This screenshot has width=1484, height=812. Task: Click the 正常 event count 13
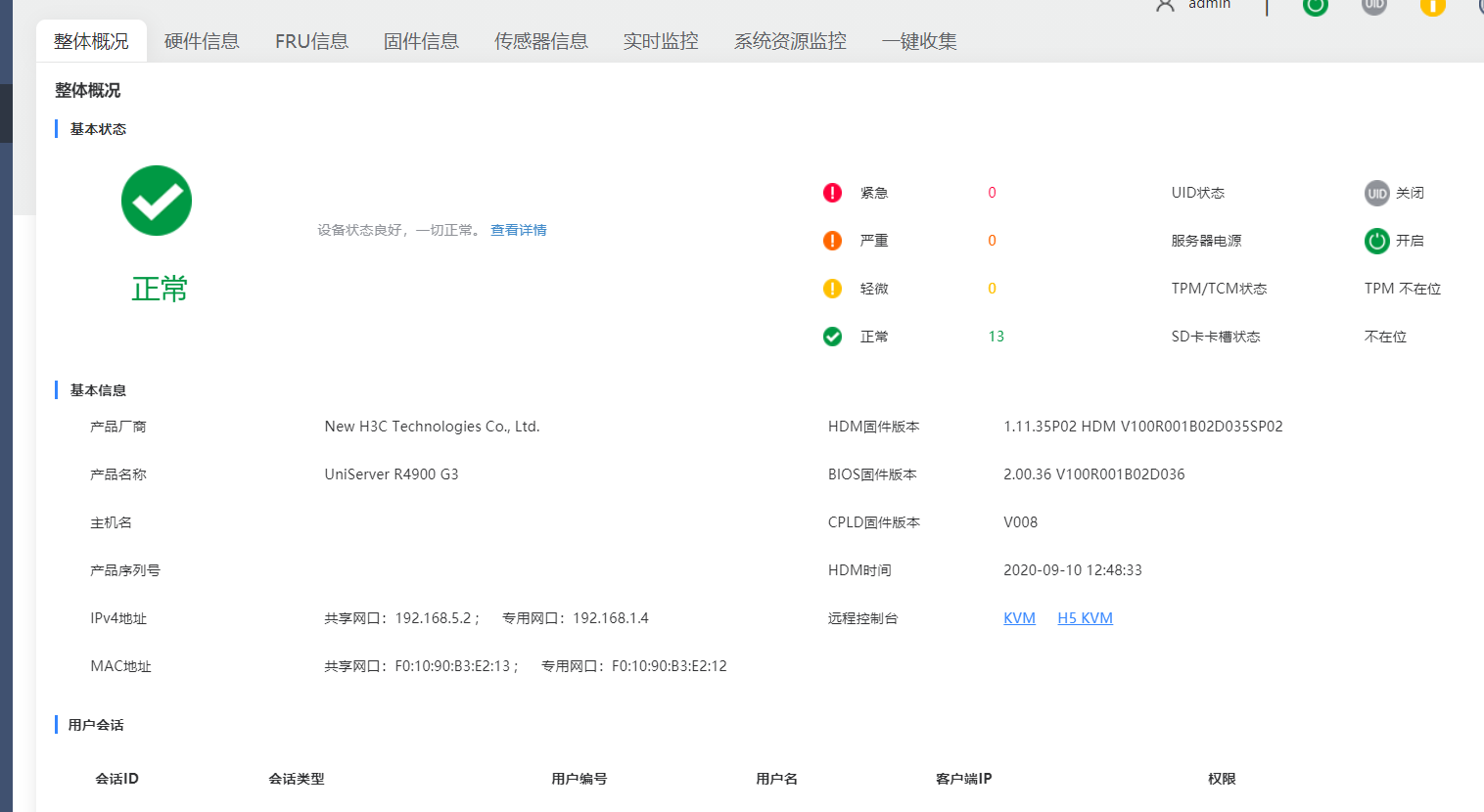(996, 337)
